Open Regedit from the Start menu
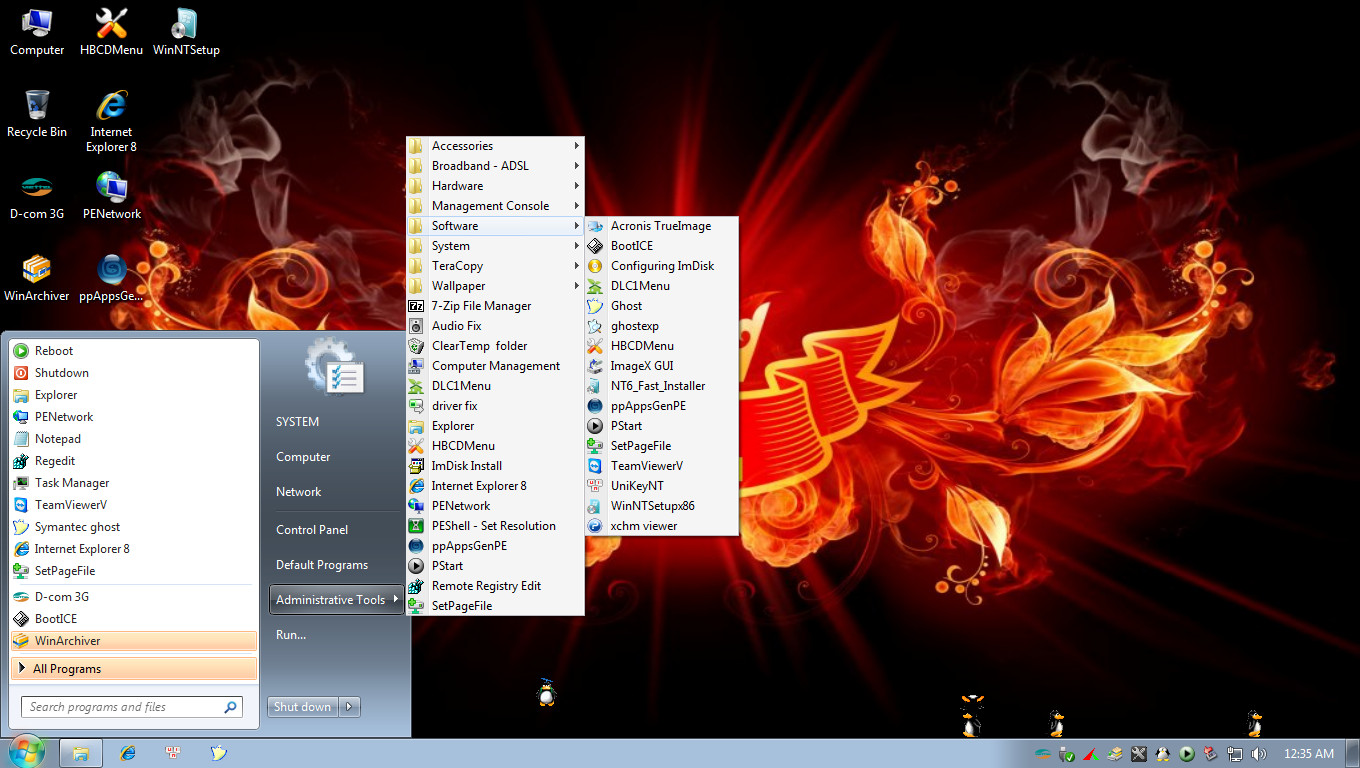Screen dimensions: 1360x768 59,460
